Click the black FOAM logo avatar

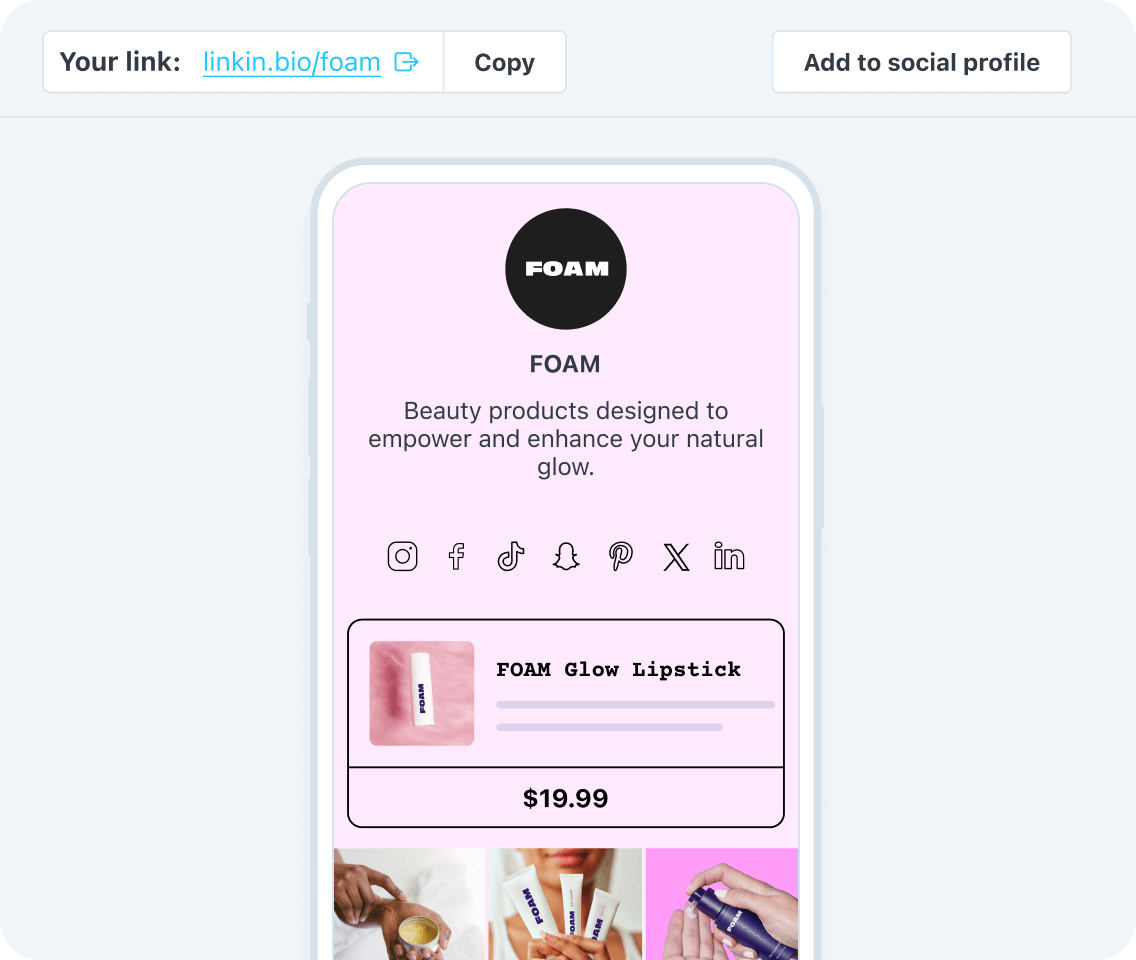(x=566, y=269)
